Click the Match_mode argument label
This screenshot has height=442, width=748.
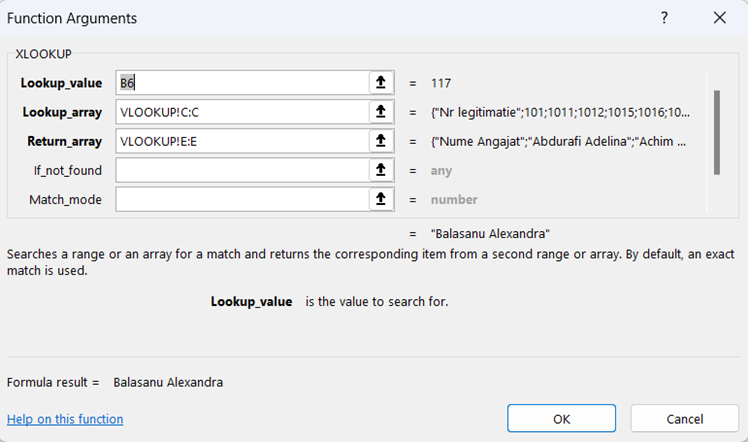[67, 199]
